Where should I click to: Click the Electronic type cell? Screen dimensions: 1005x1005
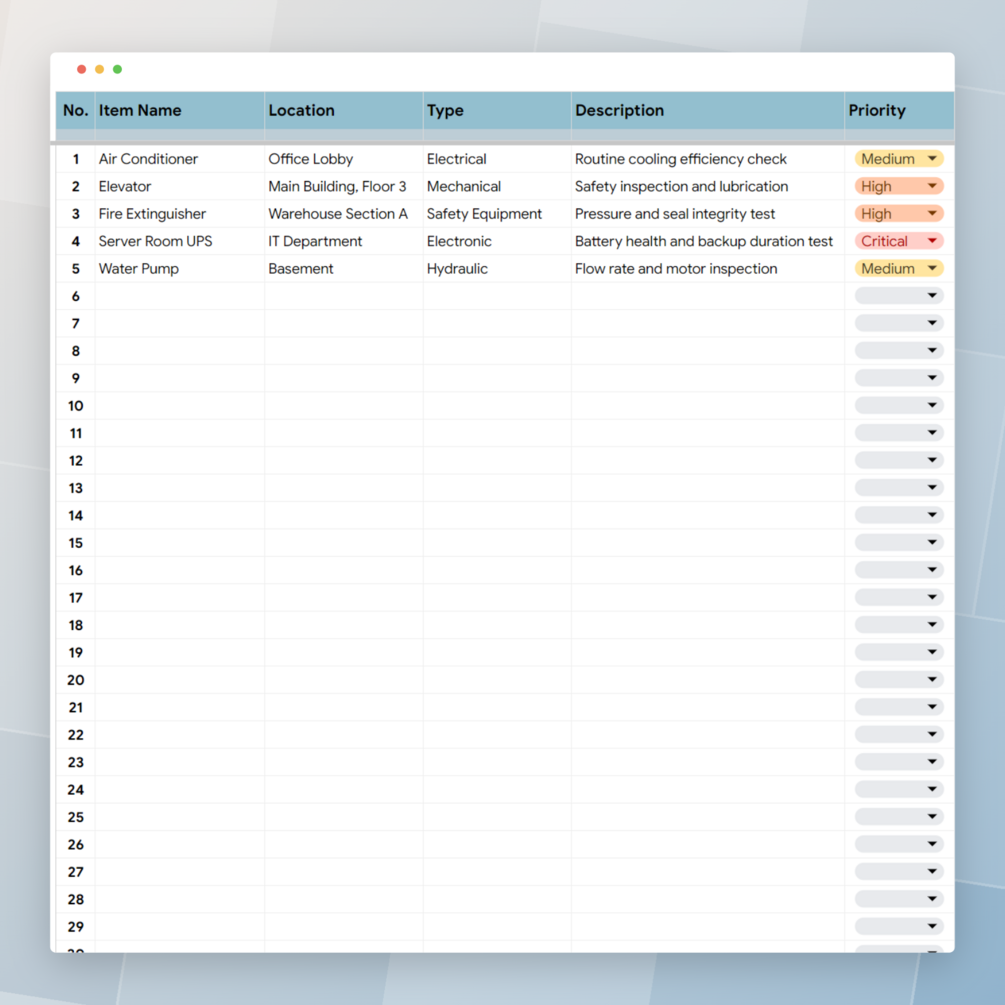[497, 241]
